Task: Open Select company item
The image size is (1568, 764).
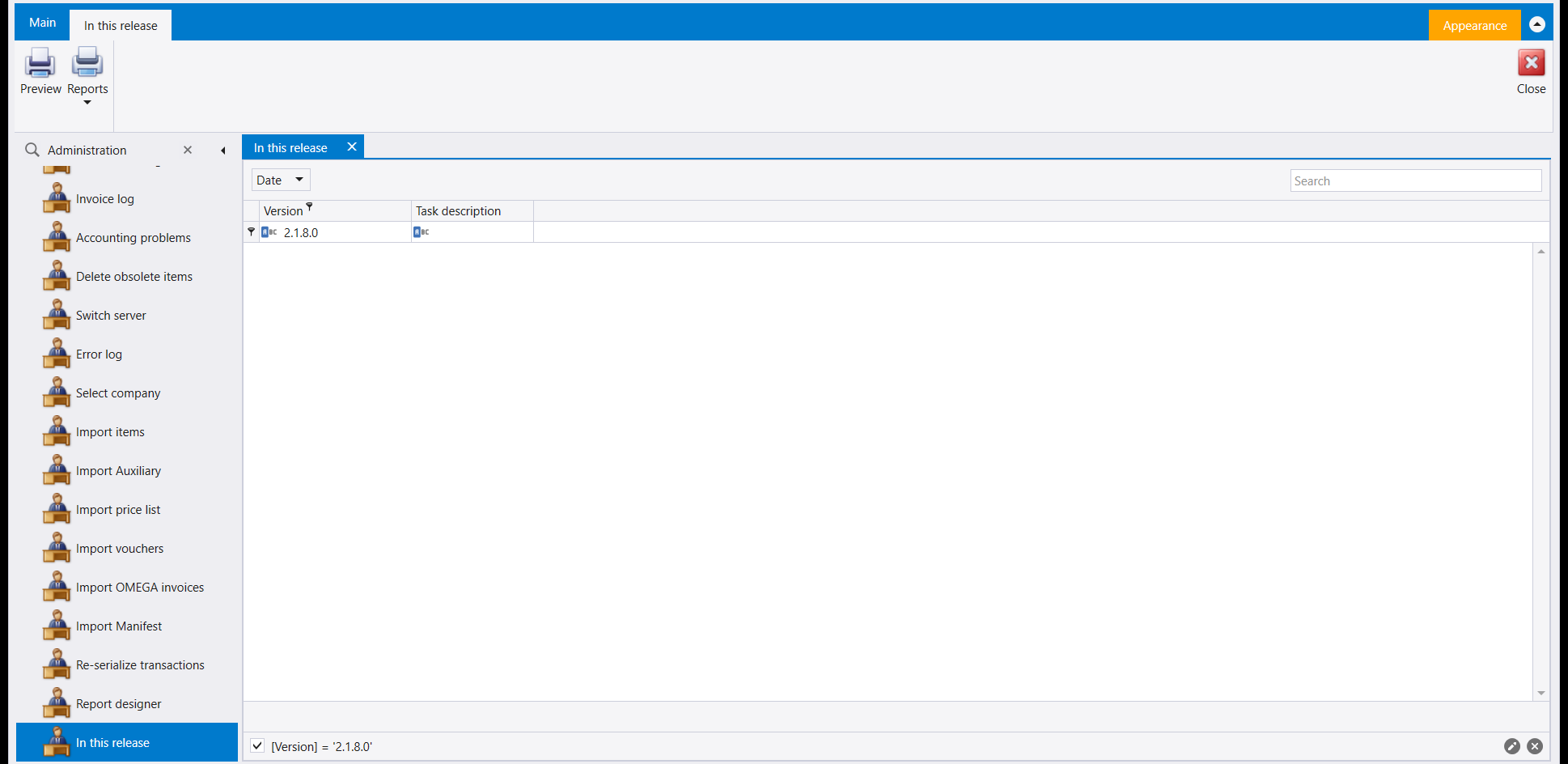Action: click(127, 393)
